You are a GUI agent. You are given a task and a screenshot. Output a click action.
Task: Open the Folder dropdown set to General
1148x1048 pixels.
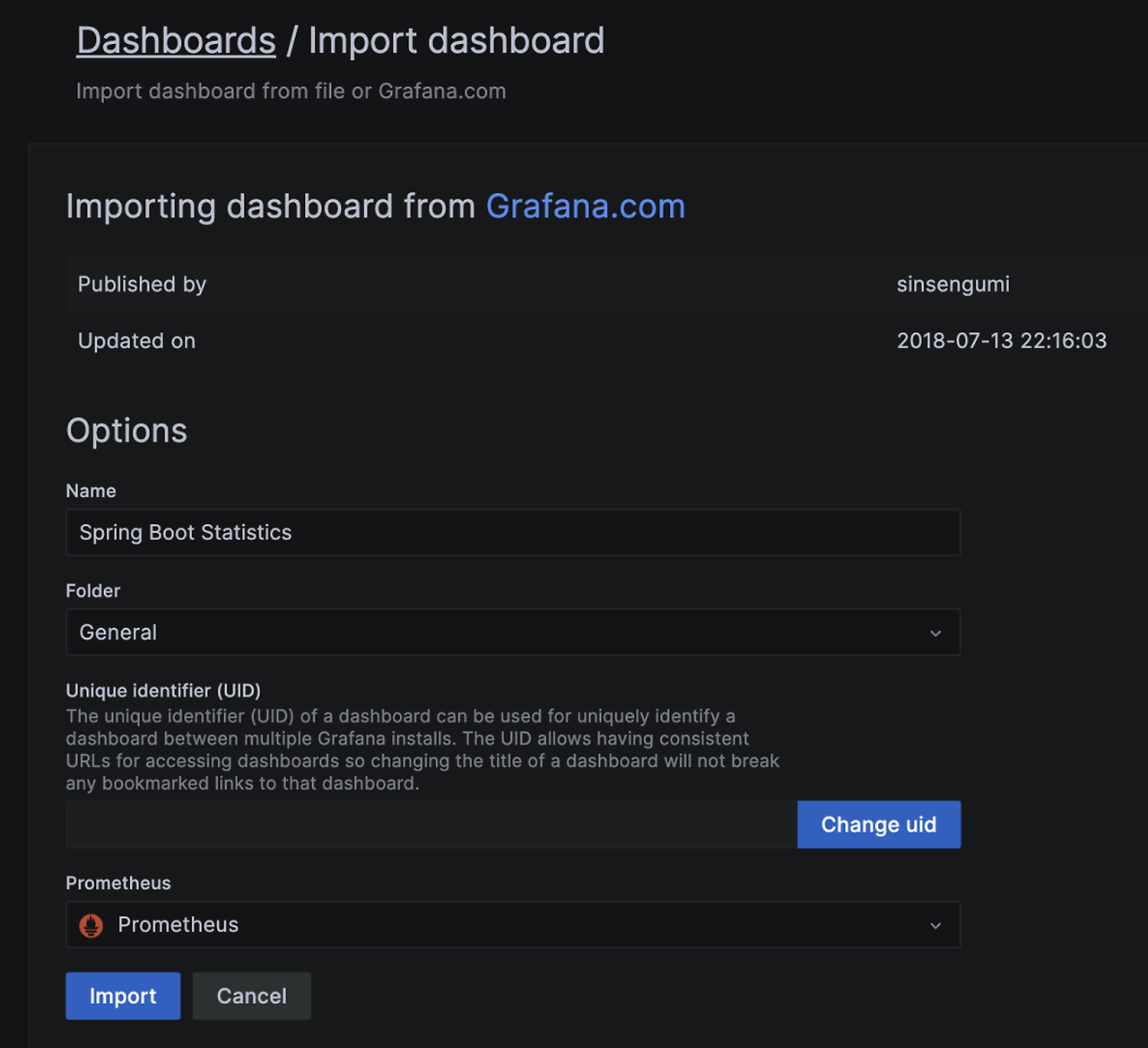pos(513,632)
